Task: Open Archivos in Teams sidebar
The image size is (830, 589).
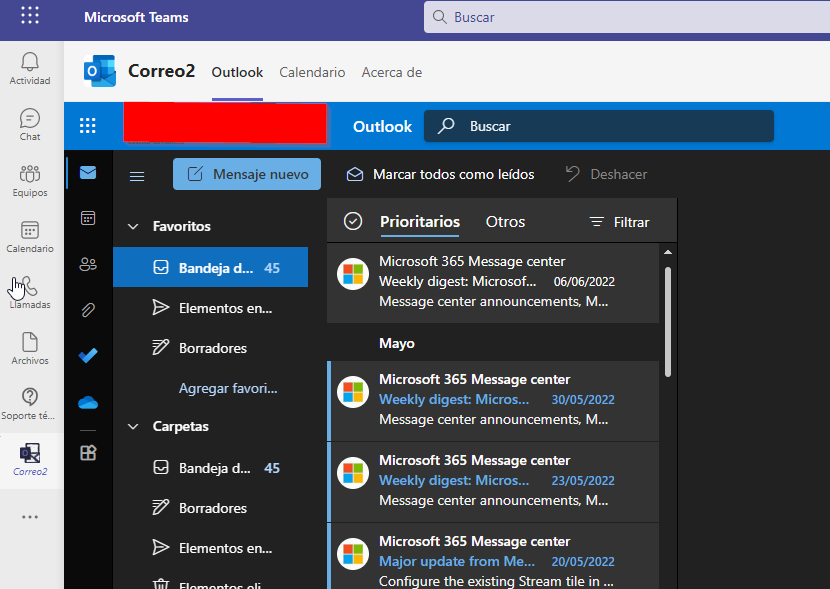Action: (x=30, y=349)
